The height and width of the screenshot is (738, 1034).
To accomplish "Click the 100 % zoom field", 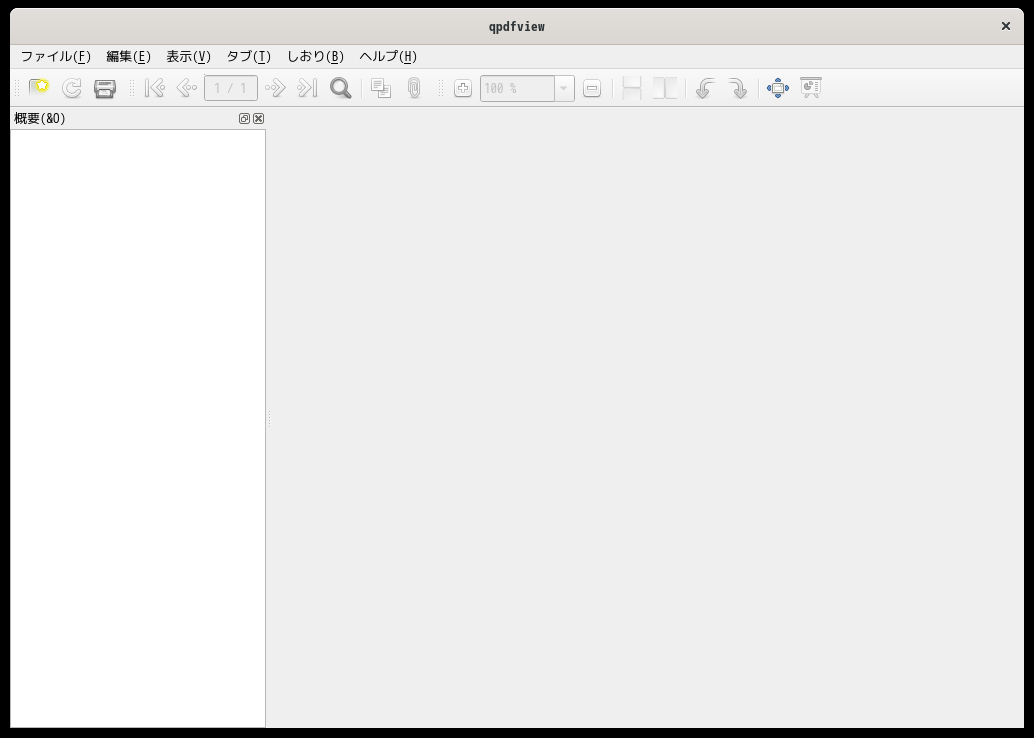I will pyautogui.click(x=518, y=88).
